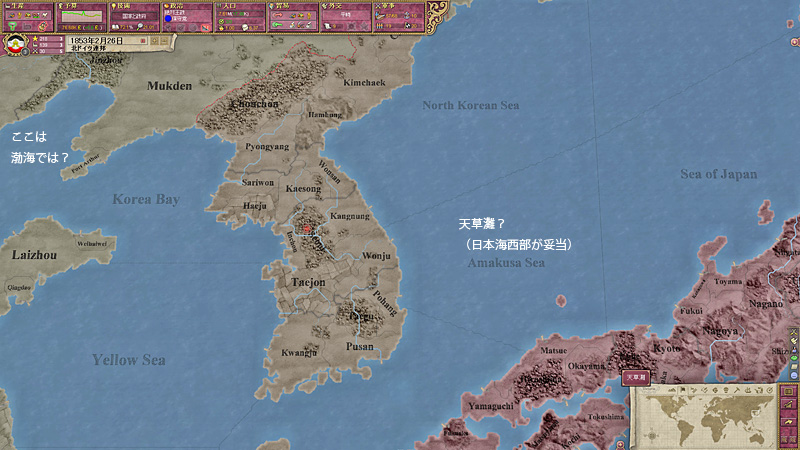Select the Kwangju province
The height and width of the screenshot is (450, 800).
(x=299, y=353)
